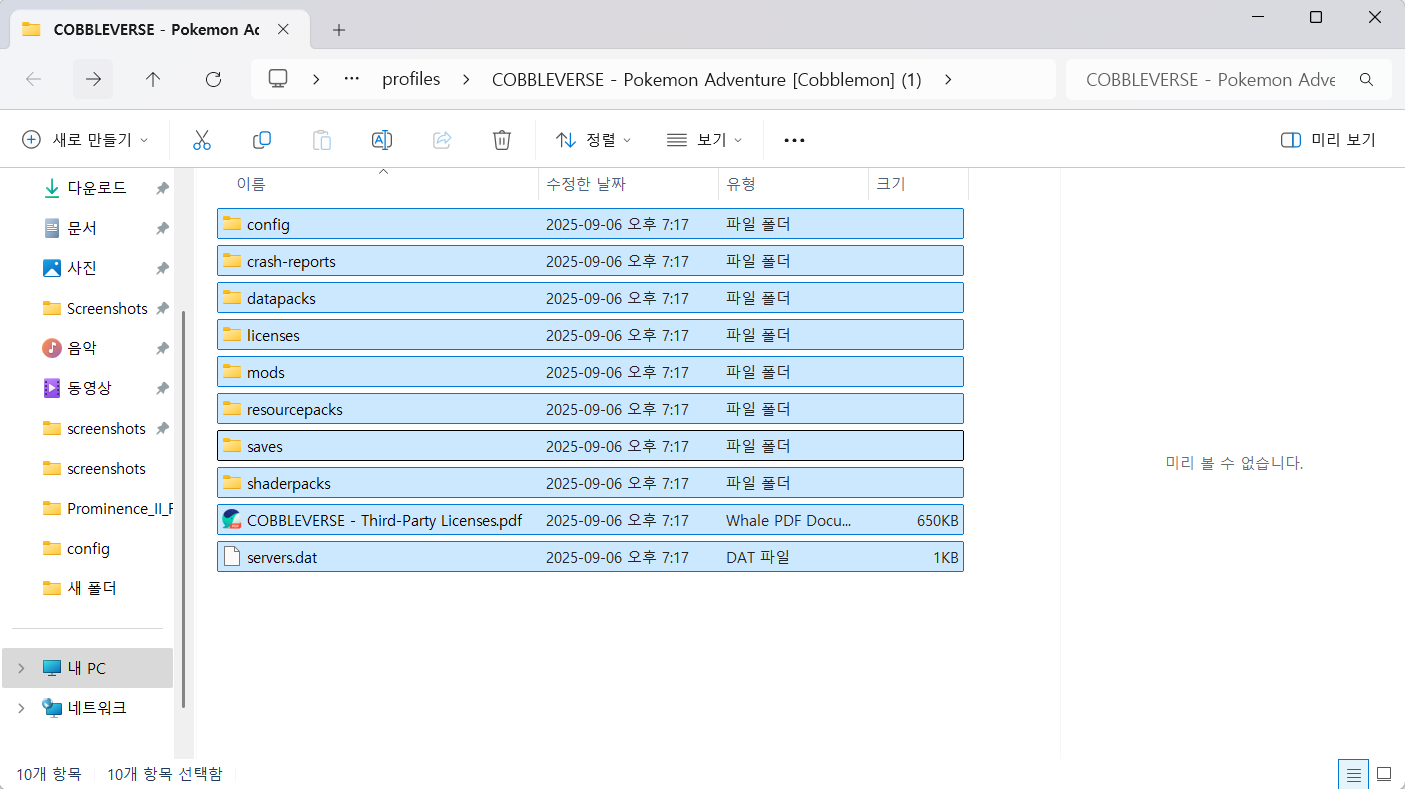Unpin 음악 using its pin icon
Image resolution: width=1405 pixels, height=789 pixels.
[x=162, y=348]
